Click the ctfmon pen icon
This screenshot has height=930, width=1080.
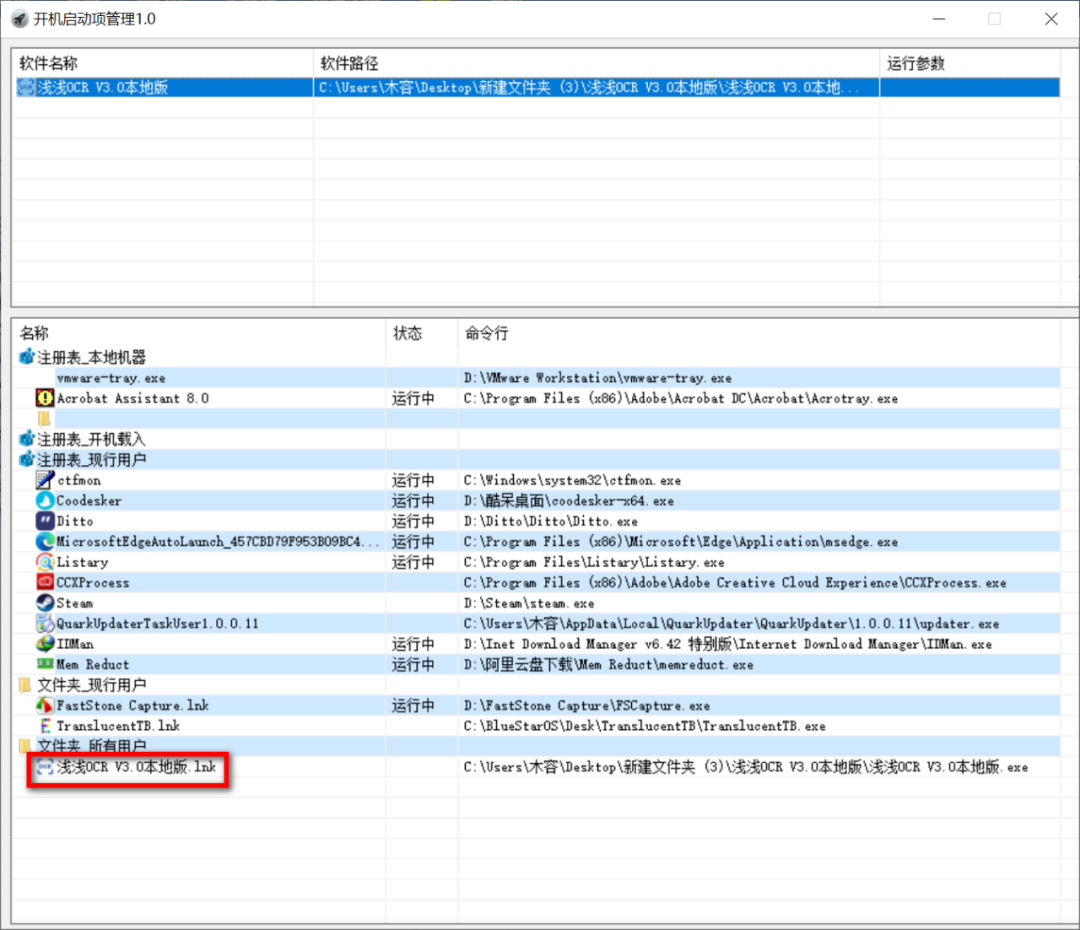point(45,480)
